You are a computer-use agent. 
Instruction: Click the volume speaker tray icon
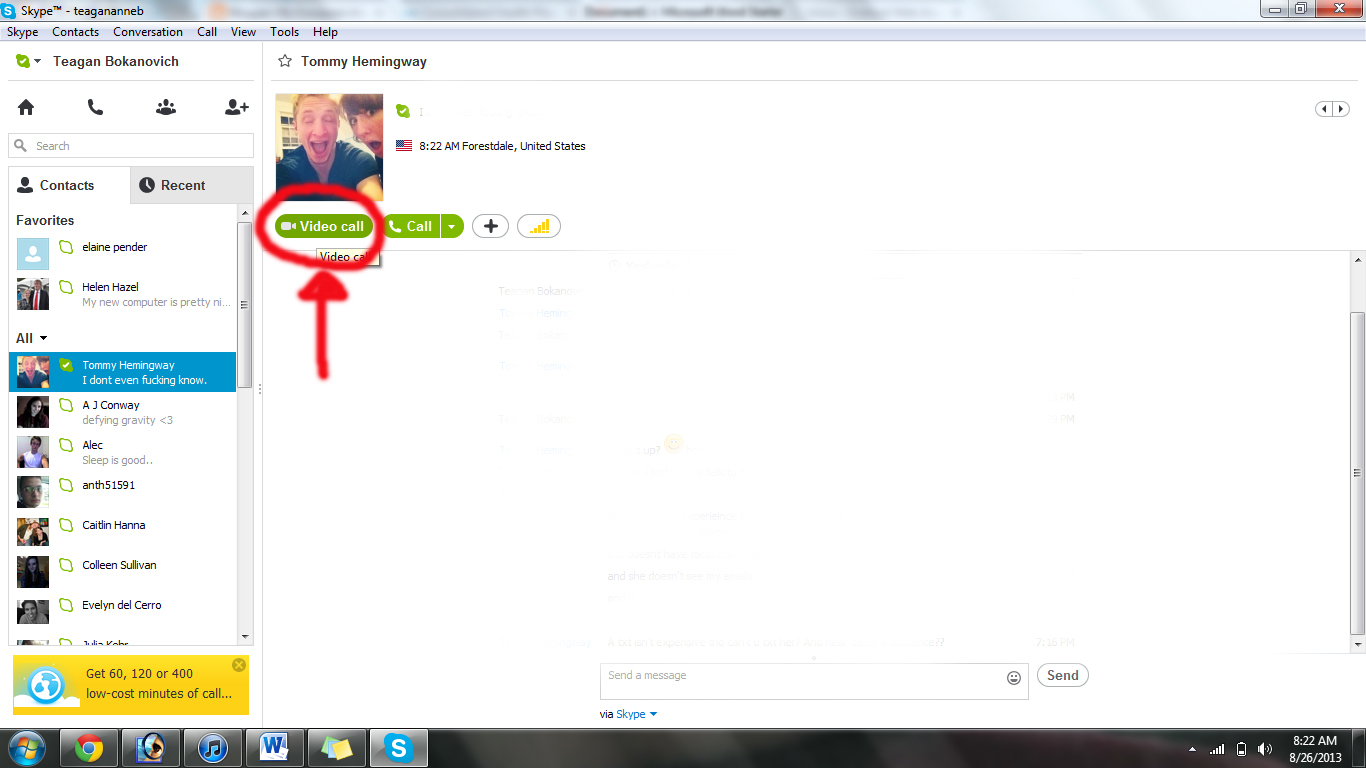click(1265, 749)
